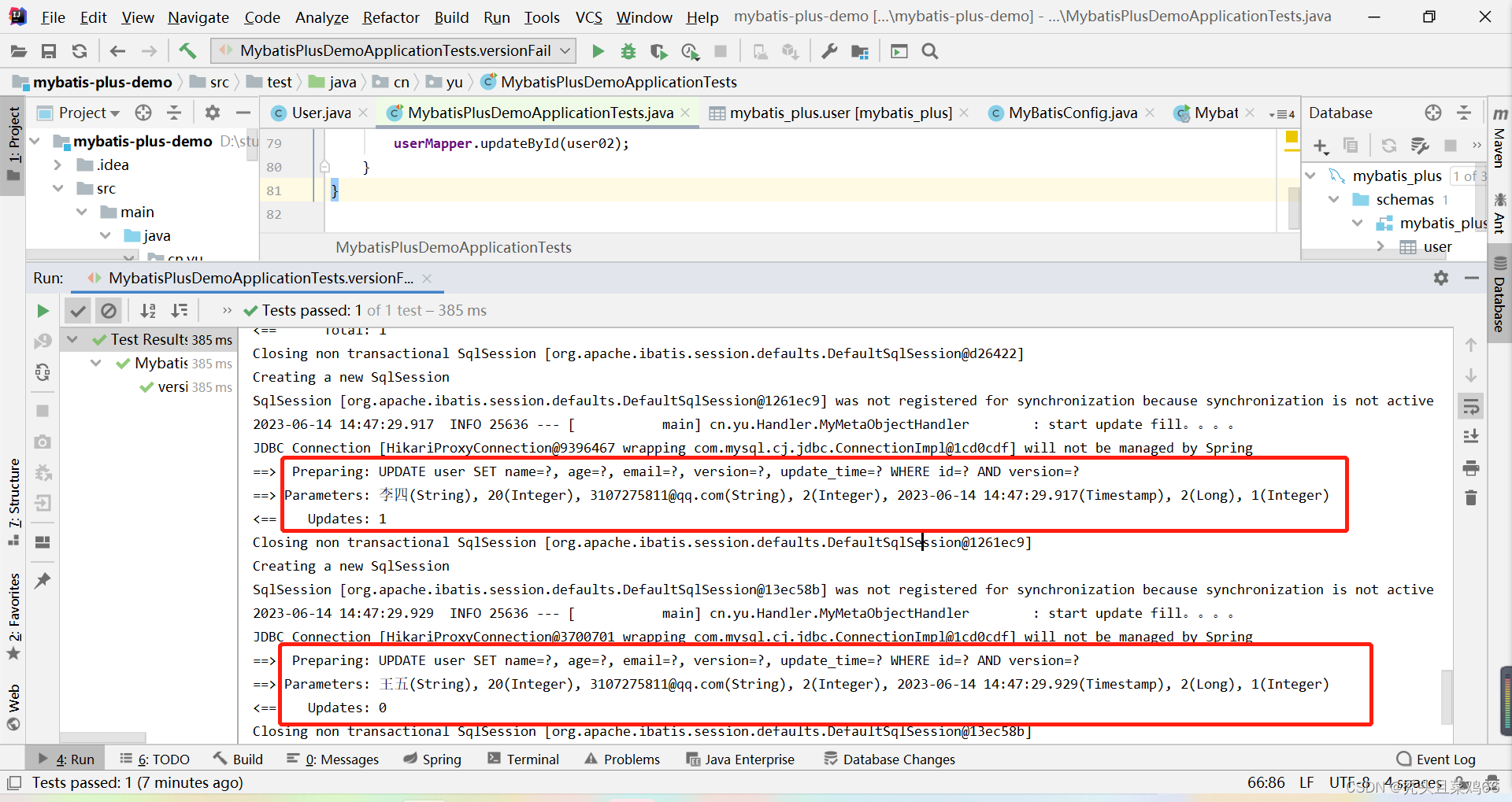Toggle the Favorites tool window button
The width and height of the screenshot is (1512, 802).
tap(13, 616)
